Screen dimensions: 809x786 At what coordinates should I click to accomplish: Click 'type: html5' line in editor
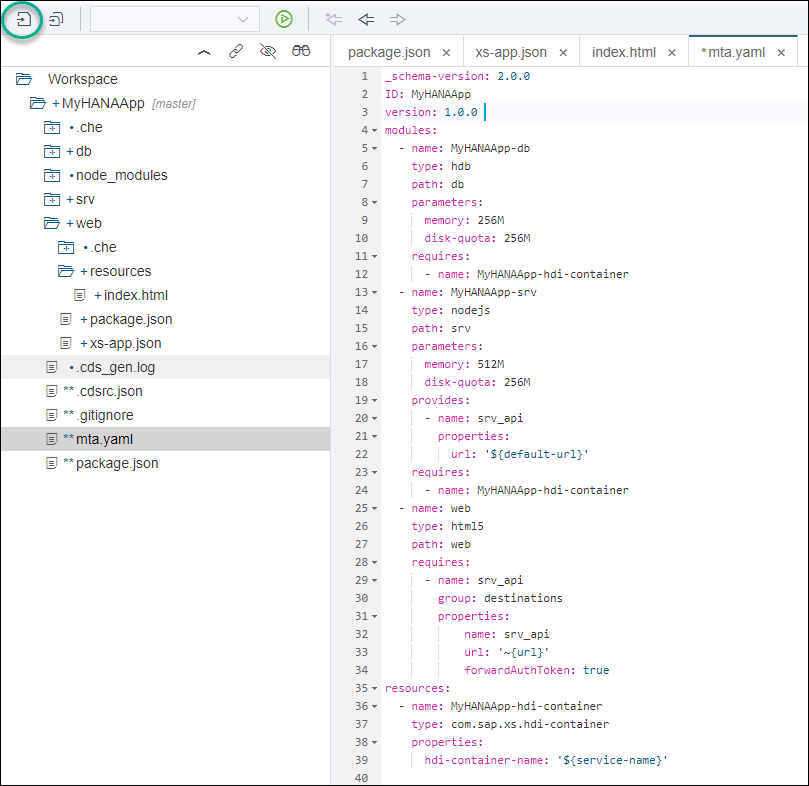(447, 526)
